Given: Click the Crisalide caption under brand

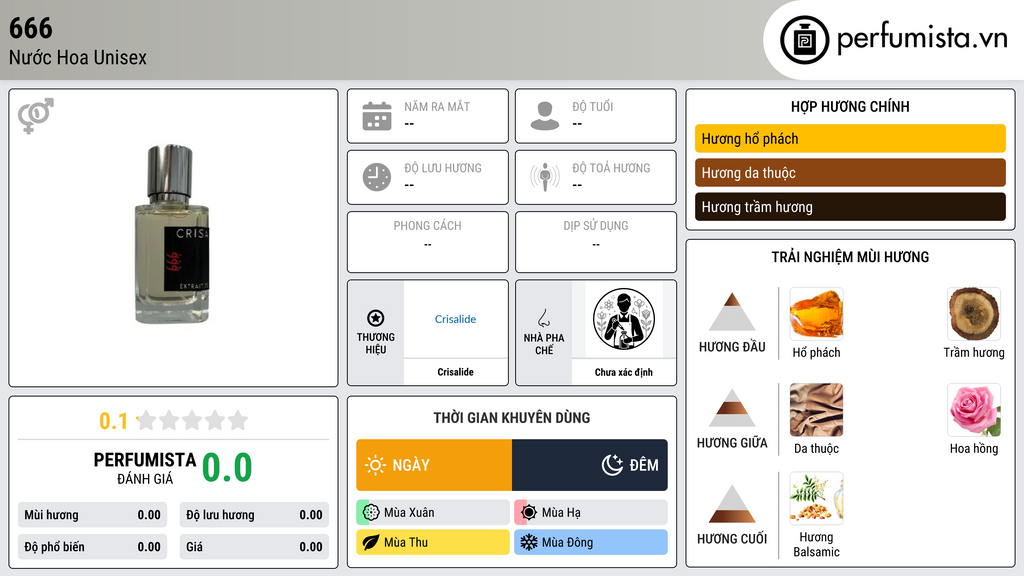Looking at the screenshot, I should 455,372.
